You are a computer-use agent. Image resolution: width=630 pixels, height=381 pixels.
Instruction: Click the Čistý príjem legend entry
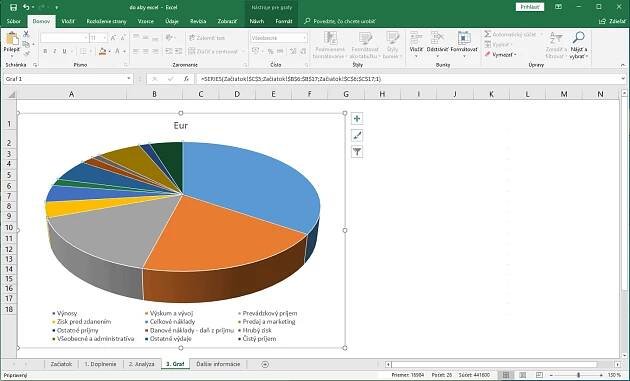coord(257,339)
